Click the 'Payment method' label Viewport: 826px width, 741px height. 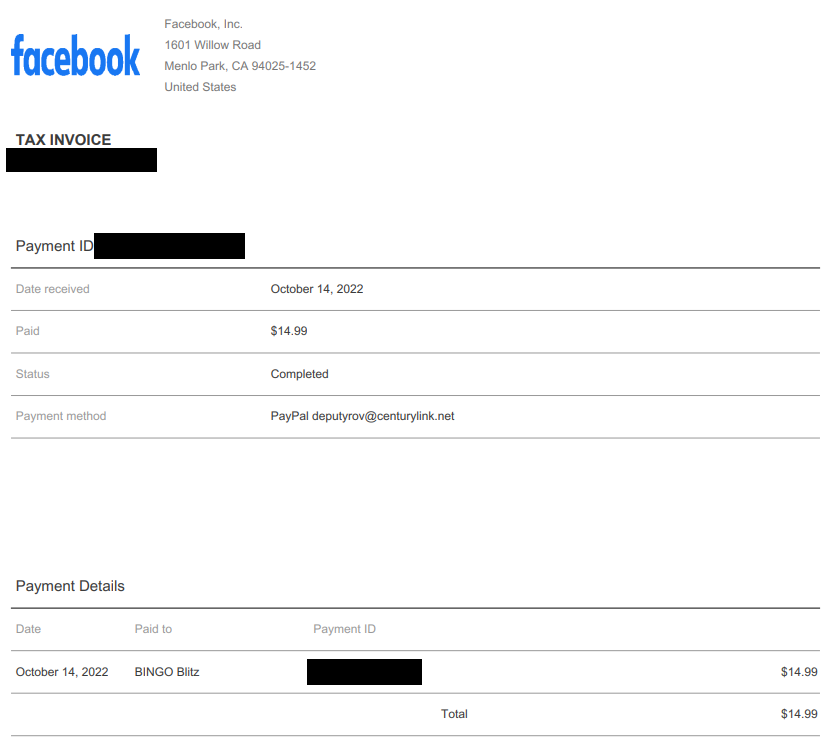pos(60,416)
